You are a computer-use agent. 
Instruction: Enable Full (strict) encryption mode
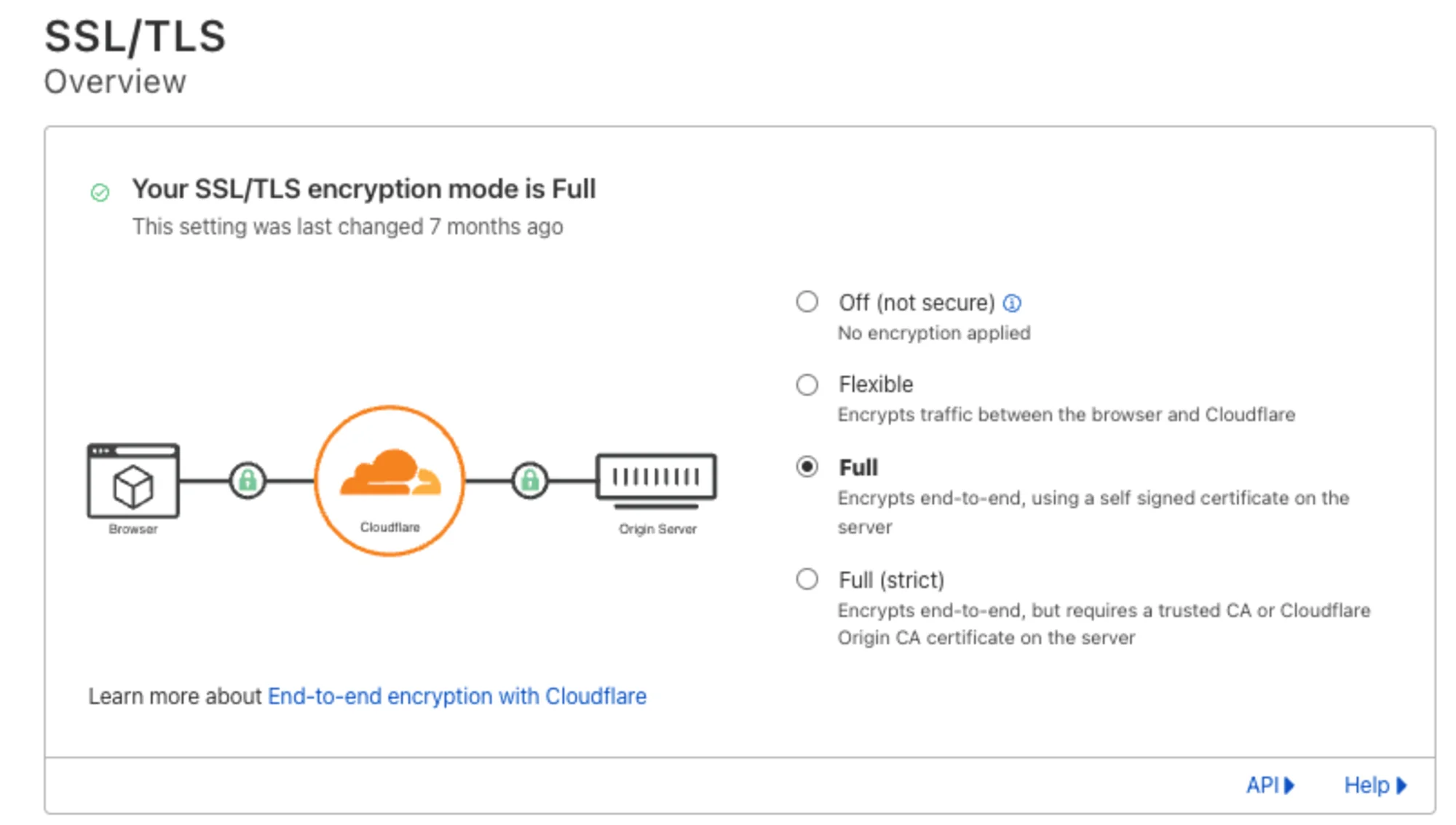click(807, 580)
